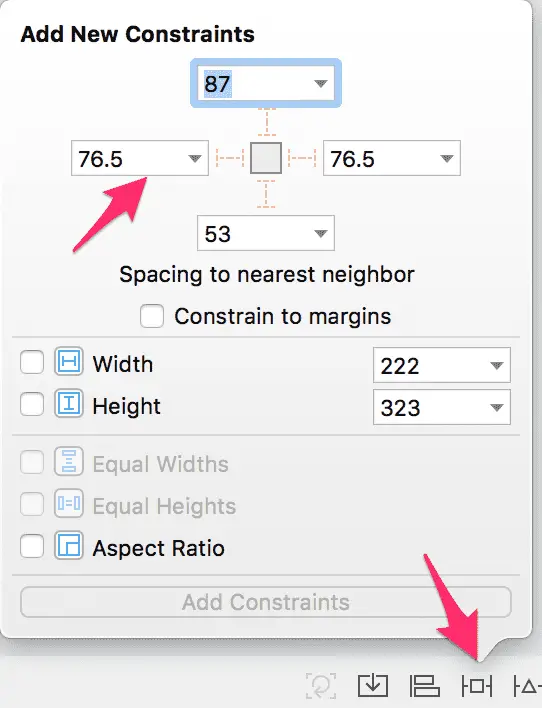
Task: Open the Align constraints tool icon
Action: (x=424, y=686)
